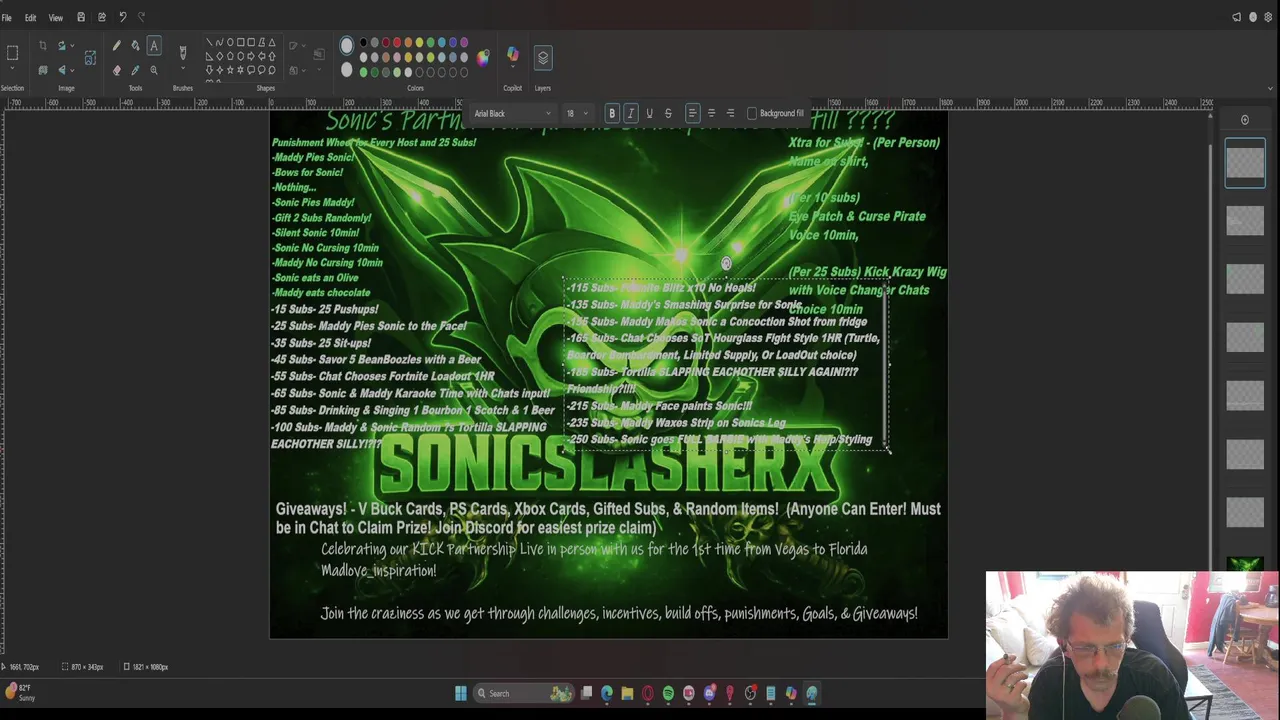This screenshot has height=720, width=1280.
Task: Select the Pencil tool
Action: (116, 46)
